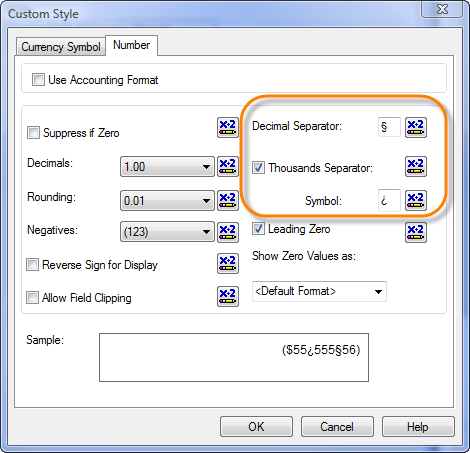The image size is (470, 453).
Task: Click the OK button
Action: [256, 426]
